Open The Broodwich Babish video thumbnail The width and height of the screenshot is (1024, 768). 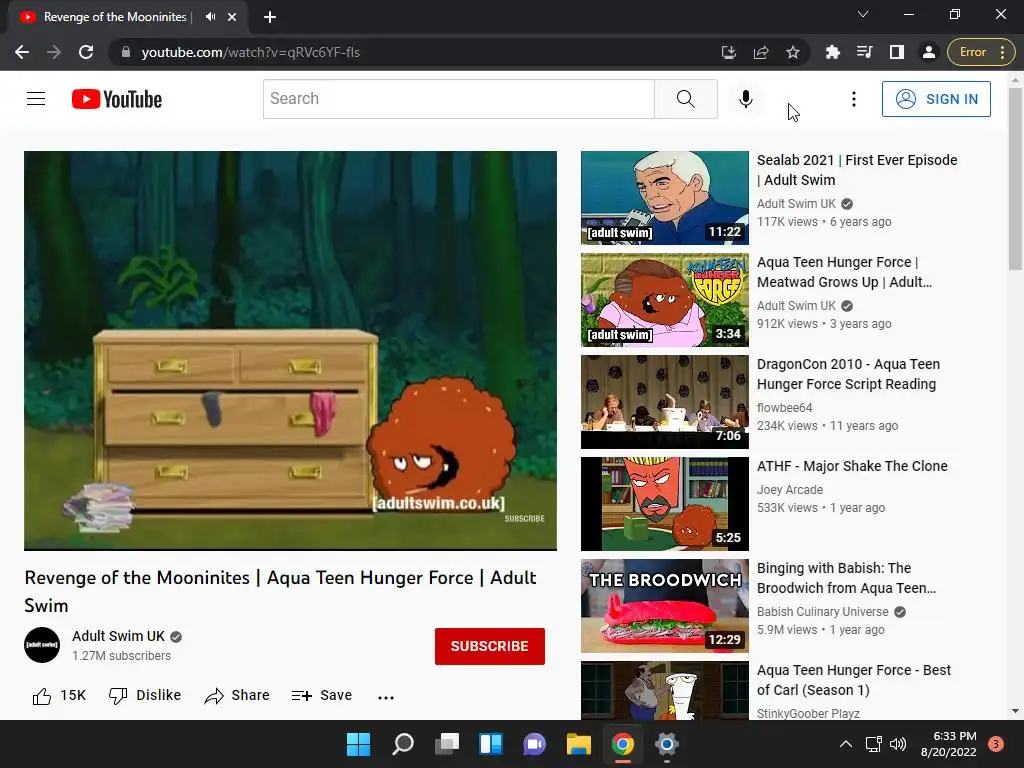[665, 605]
